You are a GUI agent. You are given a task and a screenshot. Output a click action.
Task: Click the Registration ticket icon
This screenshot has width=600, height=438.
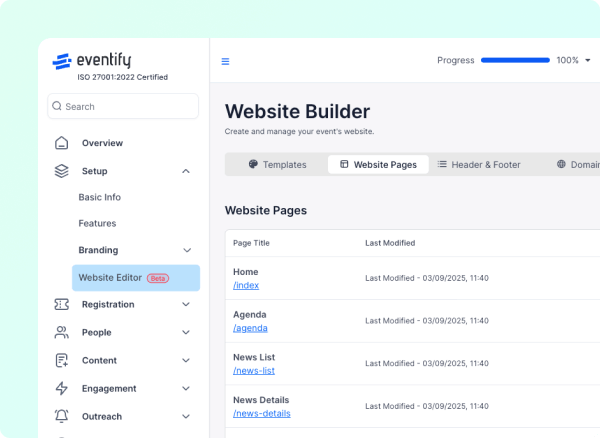click(62, 304)
